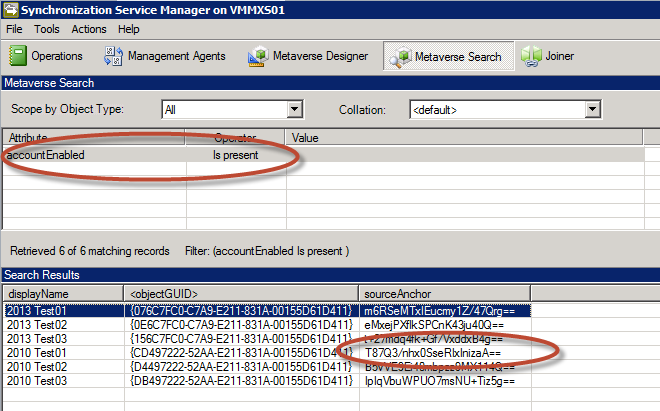Click the application icon in title bar
This screenshot has height=411, width=660.
point(10,9)
